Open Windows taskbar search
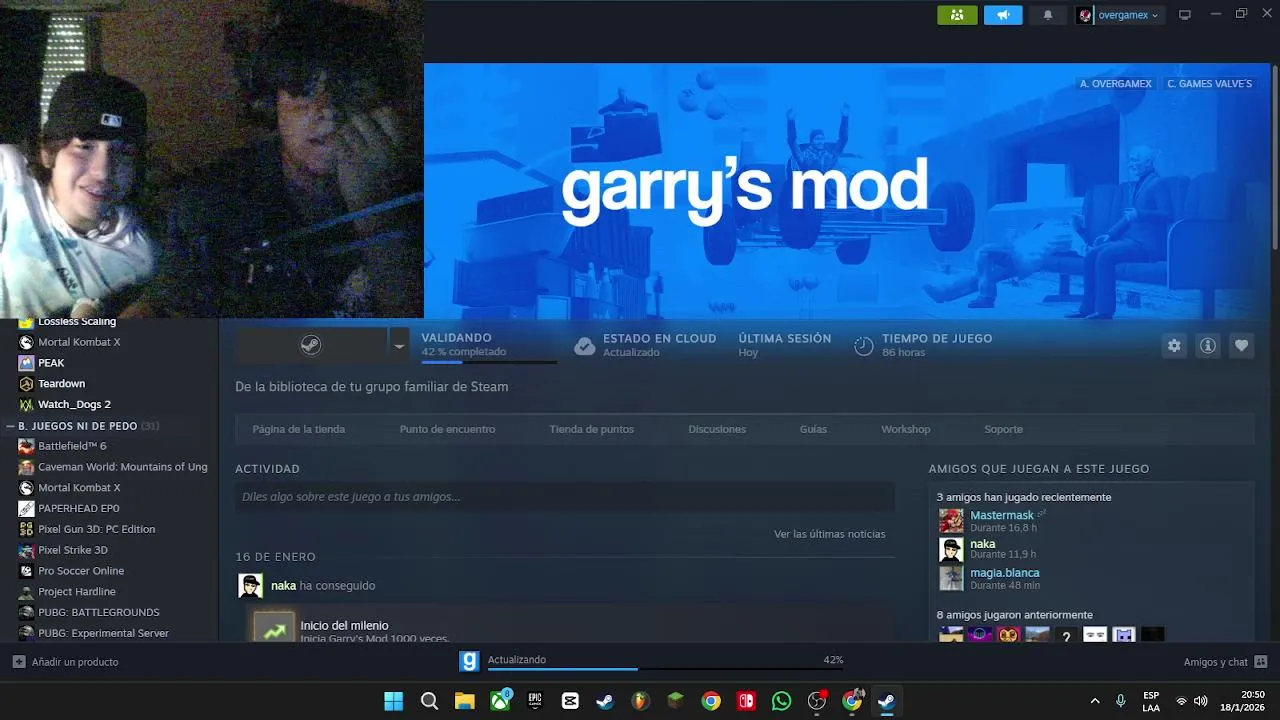 [x=429, y=701]
